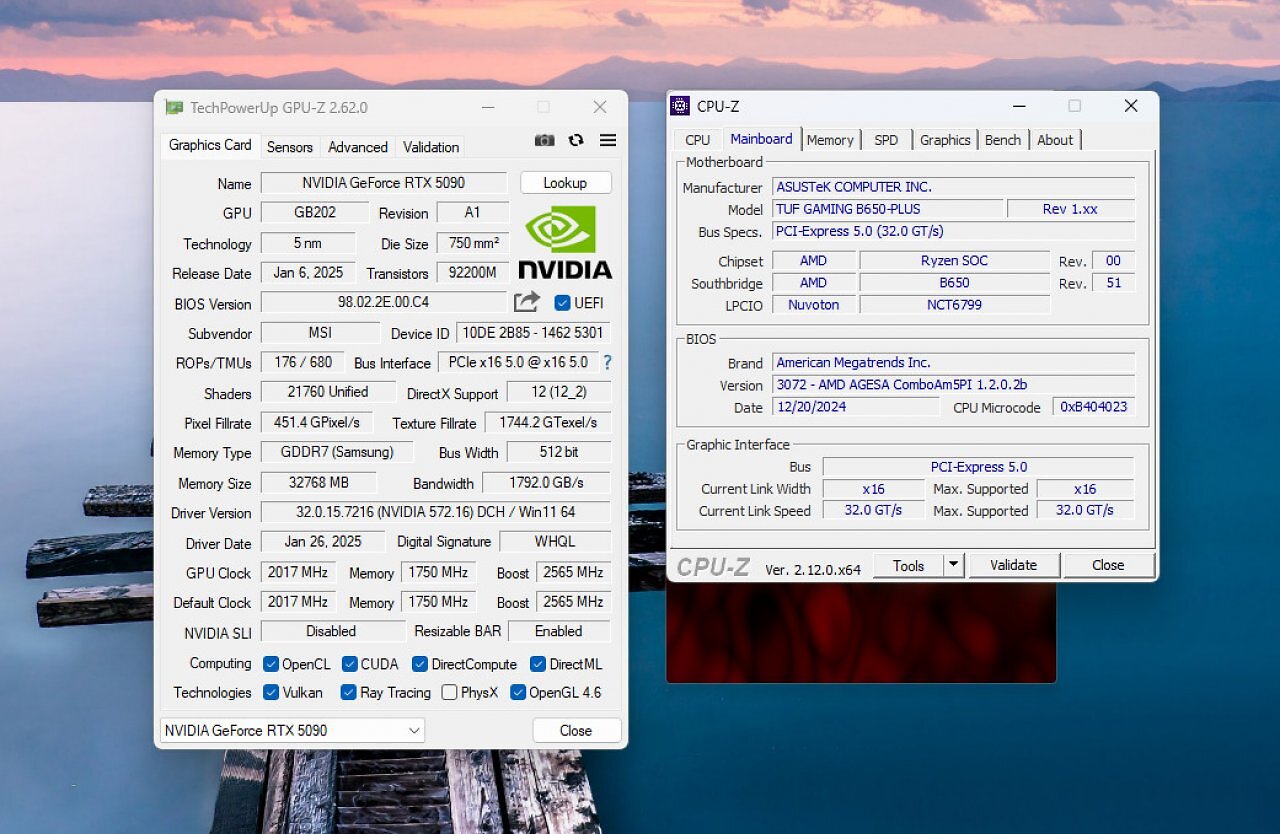The width and height of the screenshot is (1280, 834).
Task: Click the Bandwidth value 1792.0 GB/s
Action: (546, 483)
